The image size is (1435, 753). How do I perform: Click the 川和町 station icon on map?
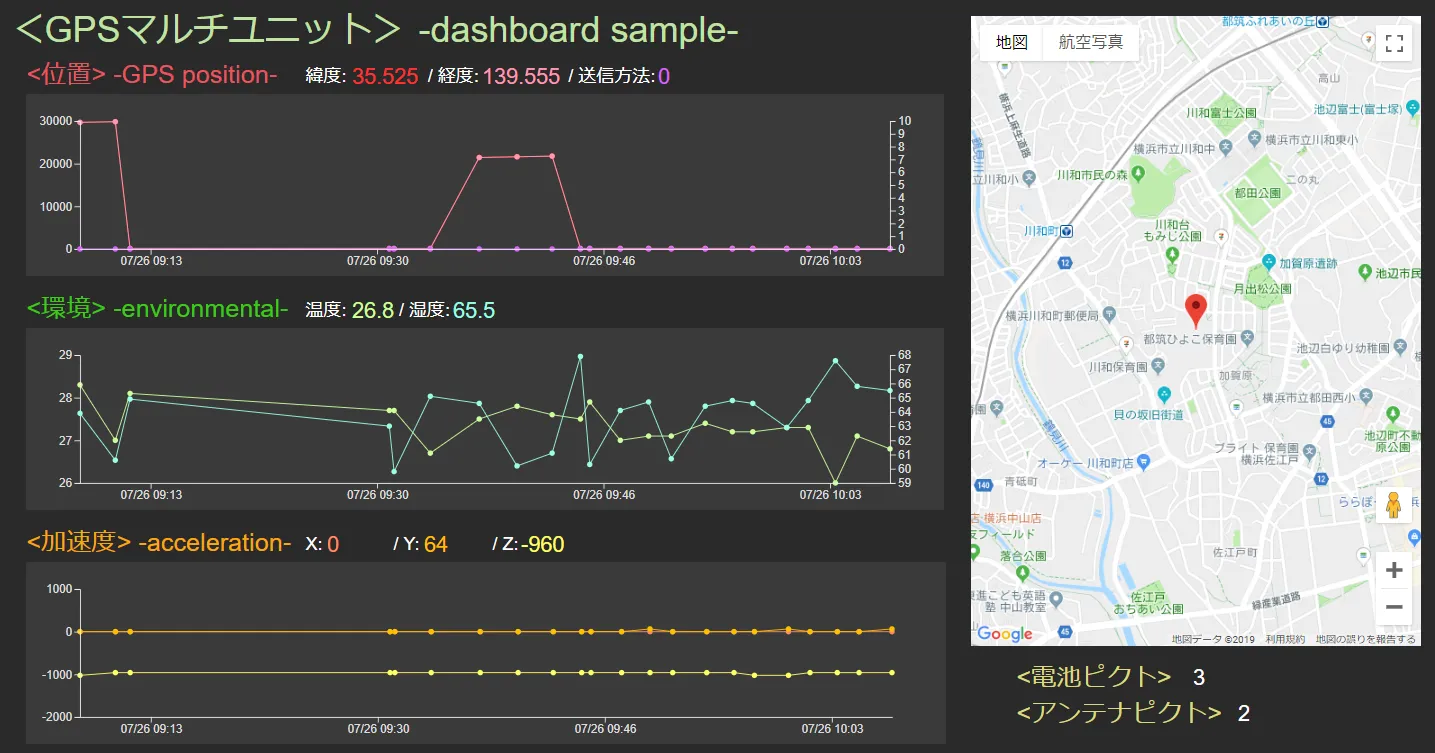[1067, 231]
